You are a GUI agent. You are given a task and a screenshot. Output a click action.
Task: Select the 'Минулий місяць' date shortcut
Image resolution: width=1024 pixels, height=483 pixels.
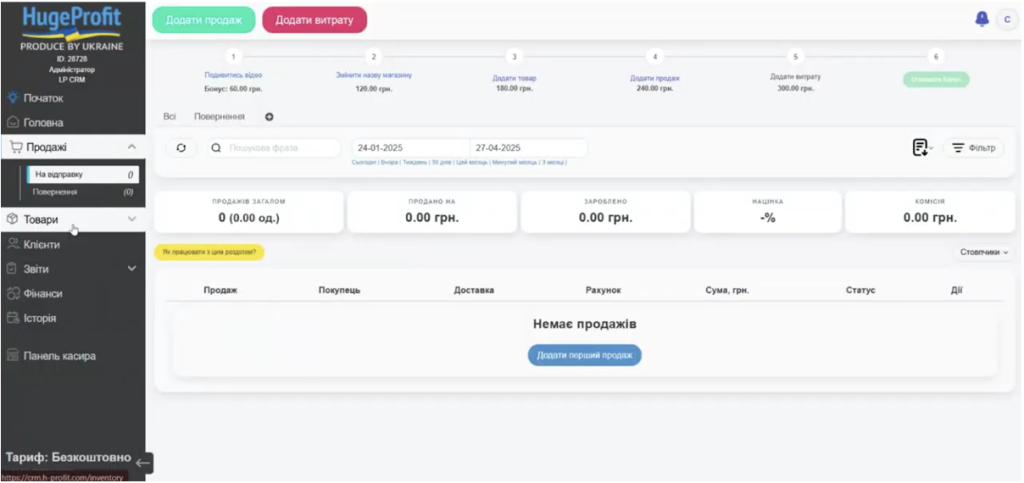pos(515,163)
